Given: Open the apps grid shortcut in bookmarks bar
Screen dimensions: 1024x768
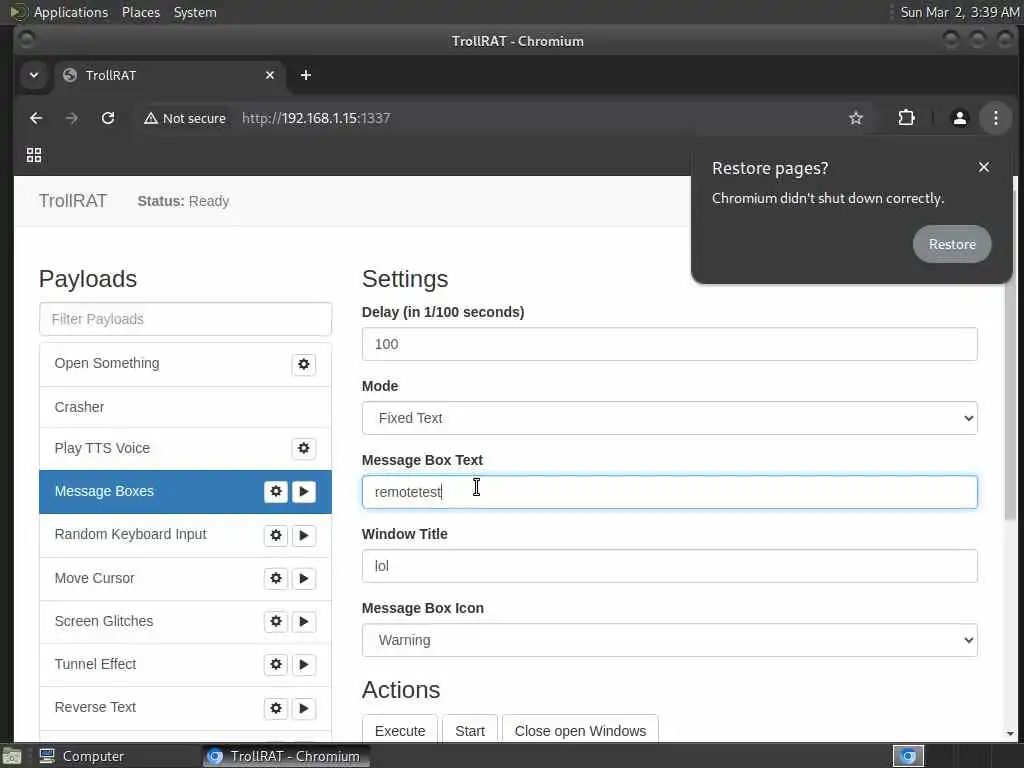Looking at the screenshot, I should point(34,155).
